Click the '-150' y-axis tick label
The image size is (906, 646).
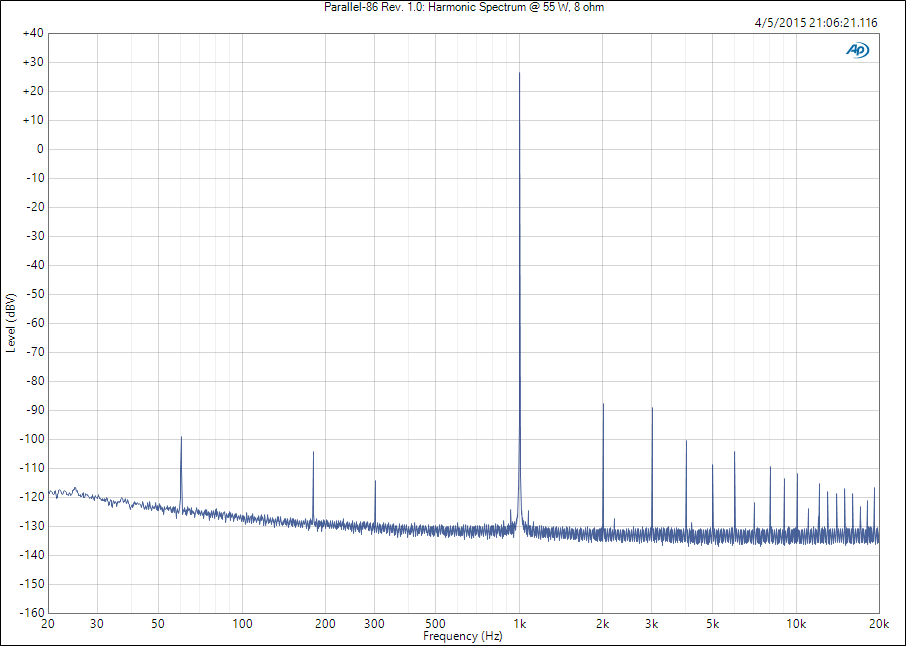32,584
